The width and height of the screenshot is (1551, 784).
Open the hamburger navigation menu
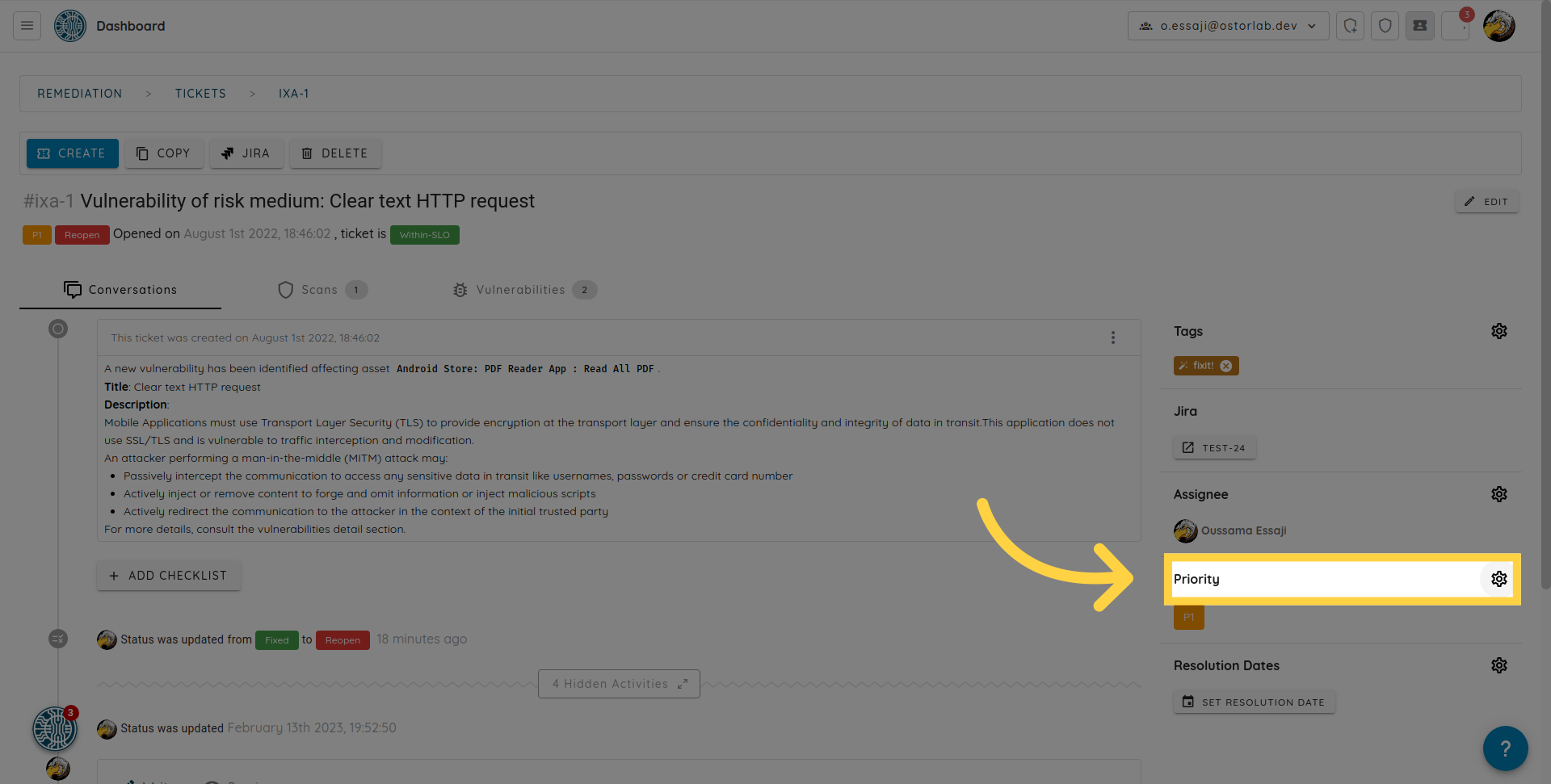27,26
